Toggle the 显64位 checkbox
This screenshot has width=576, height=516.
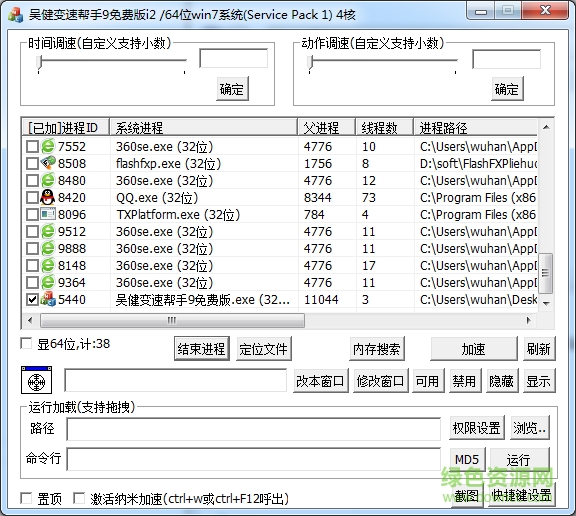click(26, 344)
